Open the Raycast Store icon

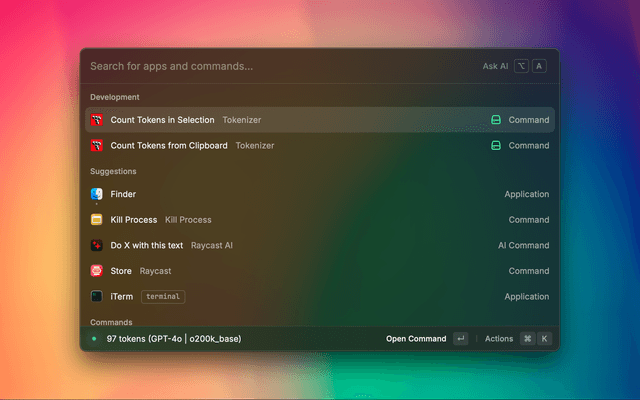[97, 271]
